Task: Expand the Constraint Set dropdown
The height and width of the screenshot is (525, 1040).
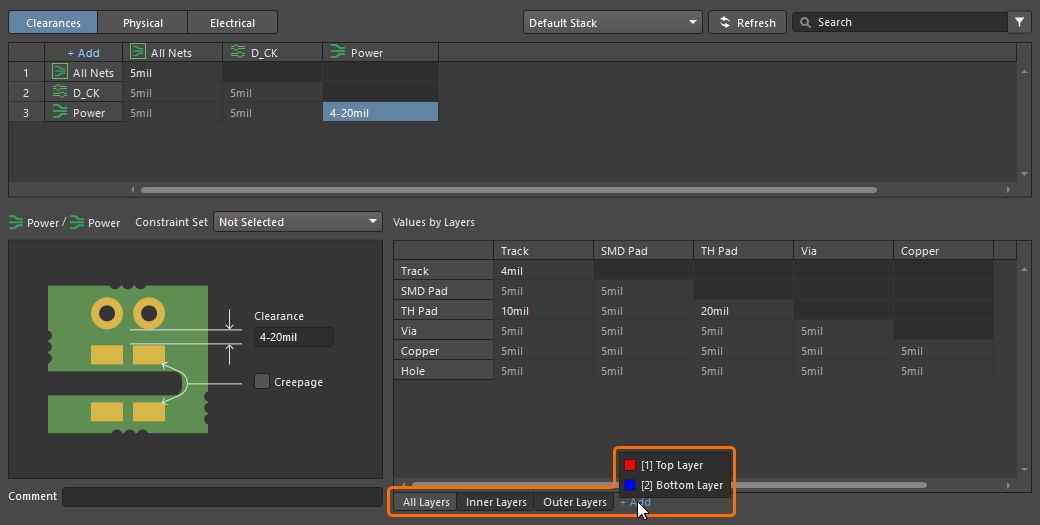Action: 298,222
